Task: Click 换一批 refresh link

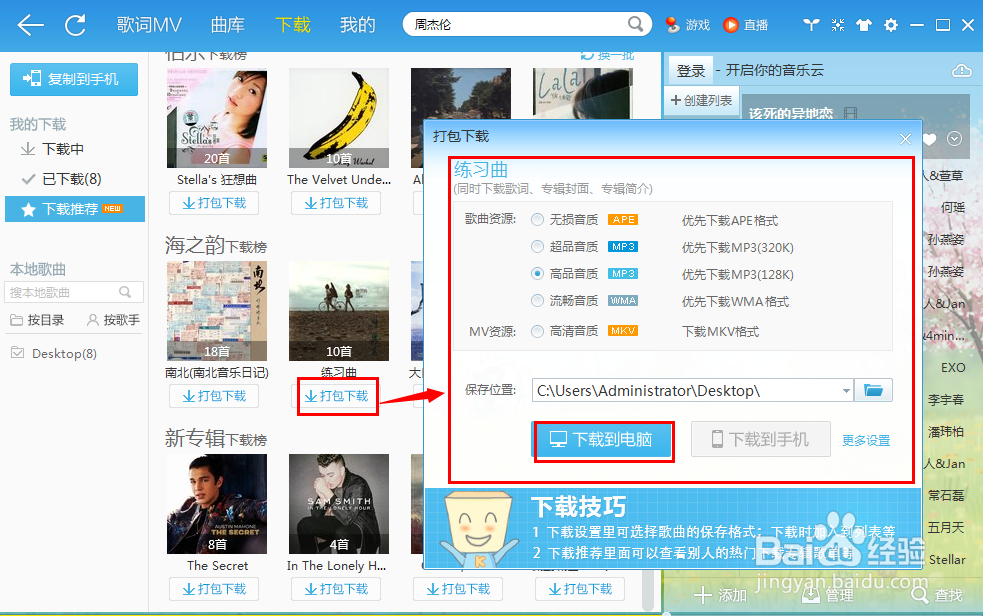Action: click(x=607, y=55)
